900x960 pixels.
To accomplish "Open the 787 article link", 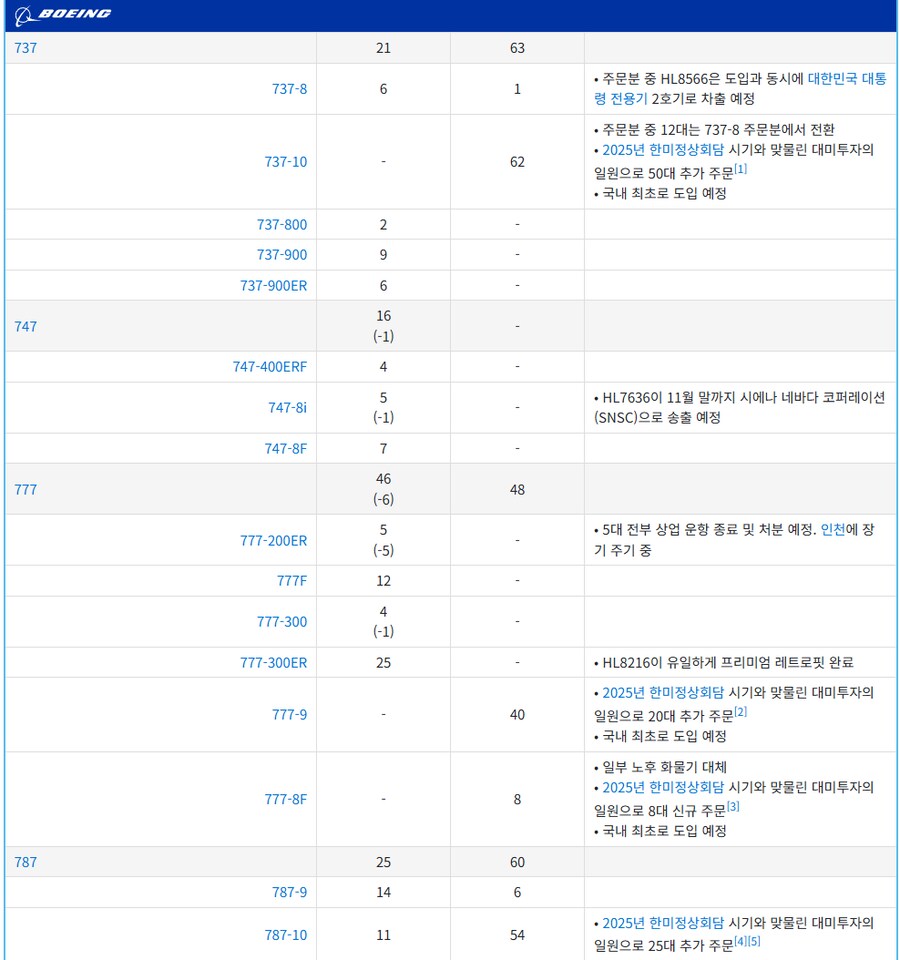I will pos(25,861).
